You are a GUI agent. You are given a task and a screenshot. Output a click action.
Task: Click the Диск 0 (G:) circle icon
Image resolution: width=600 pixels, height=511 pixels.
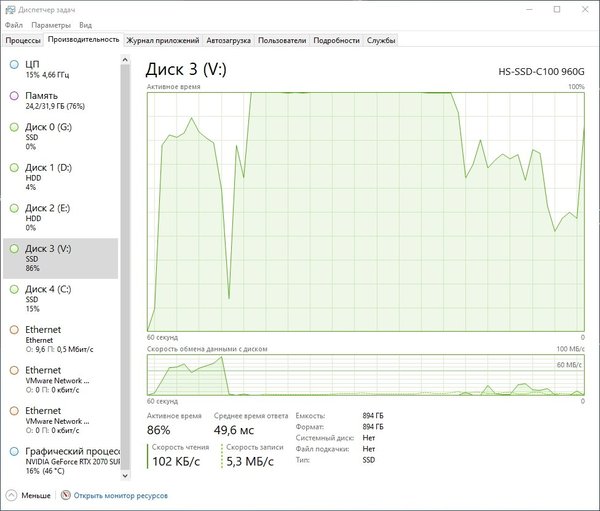(x=14, y=127)
